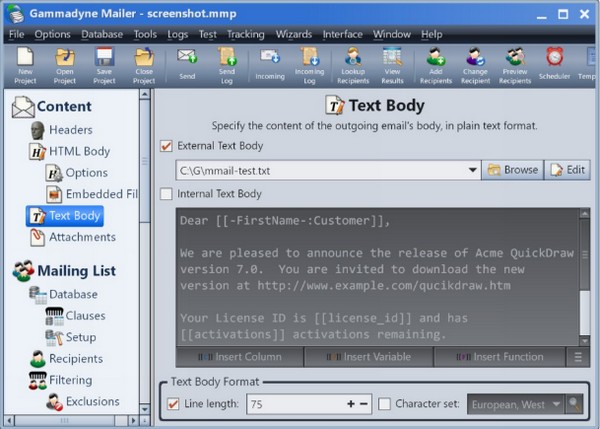Uncheck the External Text Body checkbox

pyautogui.click(x=166, y=147)
